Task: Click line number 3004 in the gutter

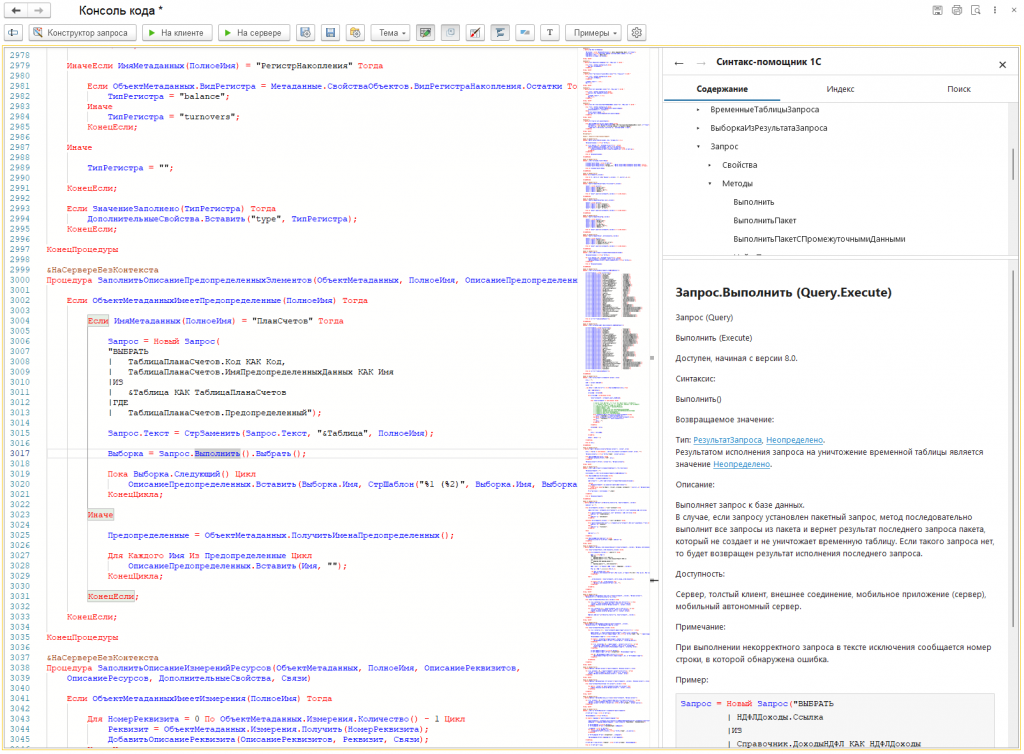Action: 20,321
